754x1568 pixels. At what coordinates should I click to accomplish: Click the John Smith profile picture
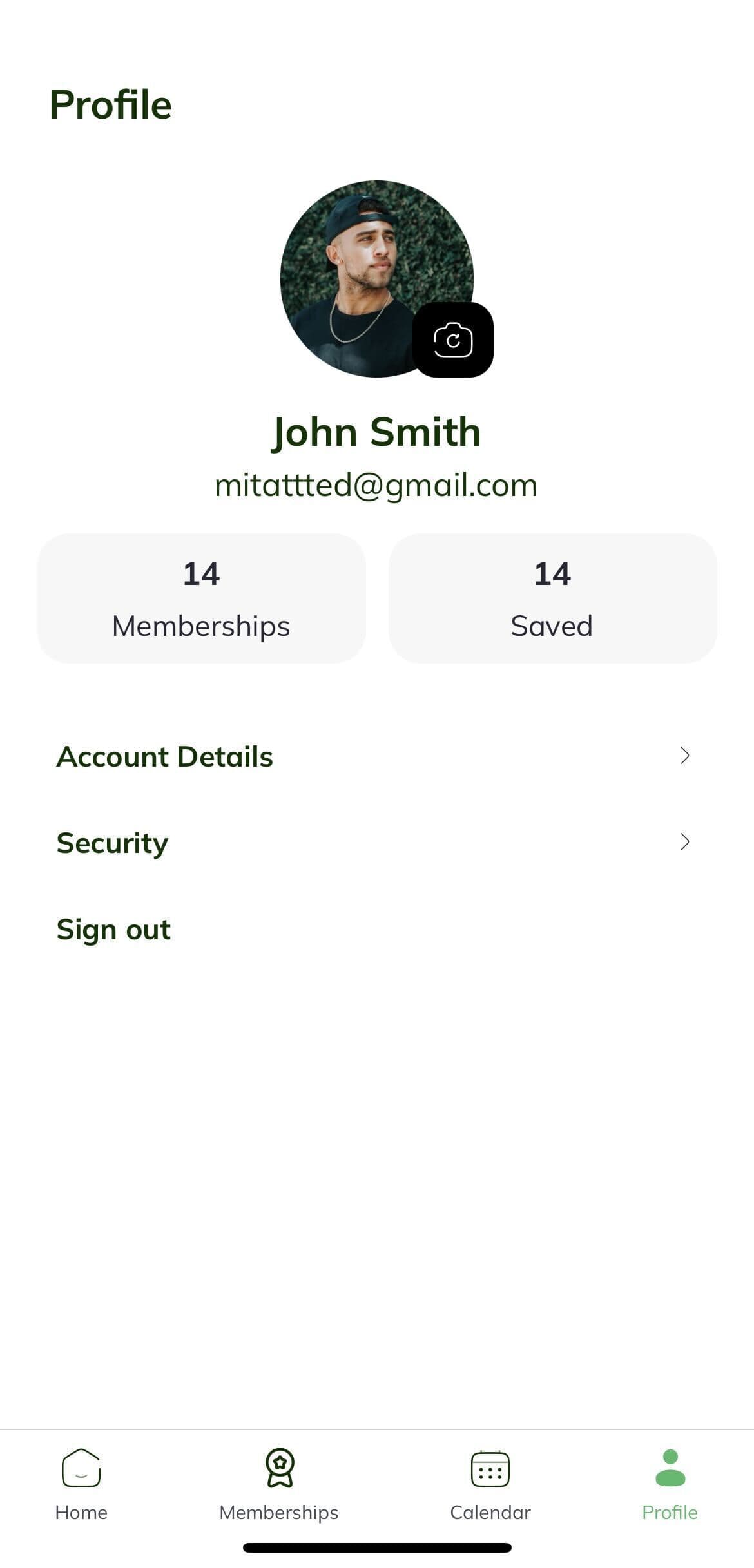point(367,271)
